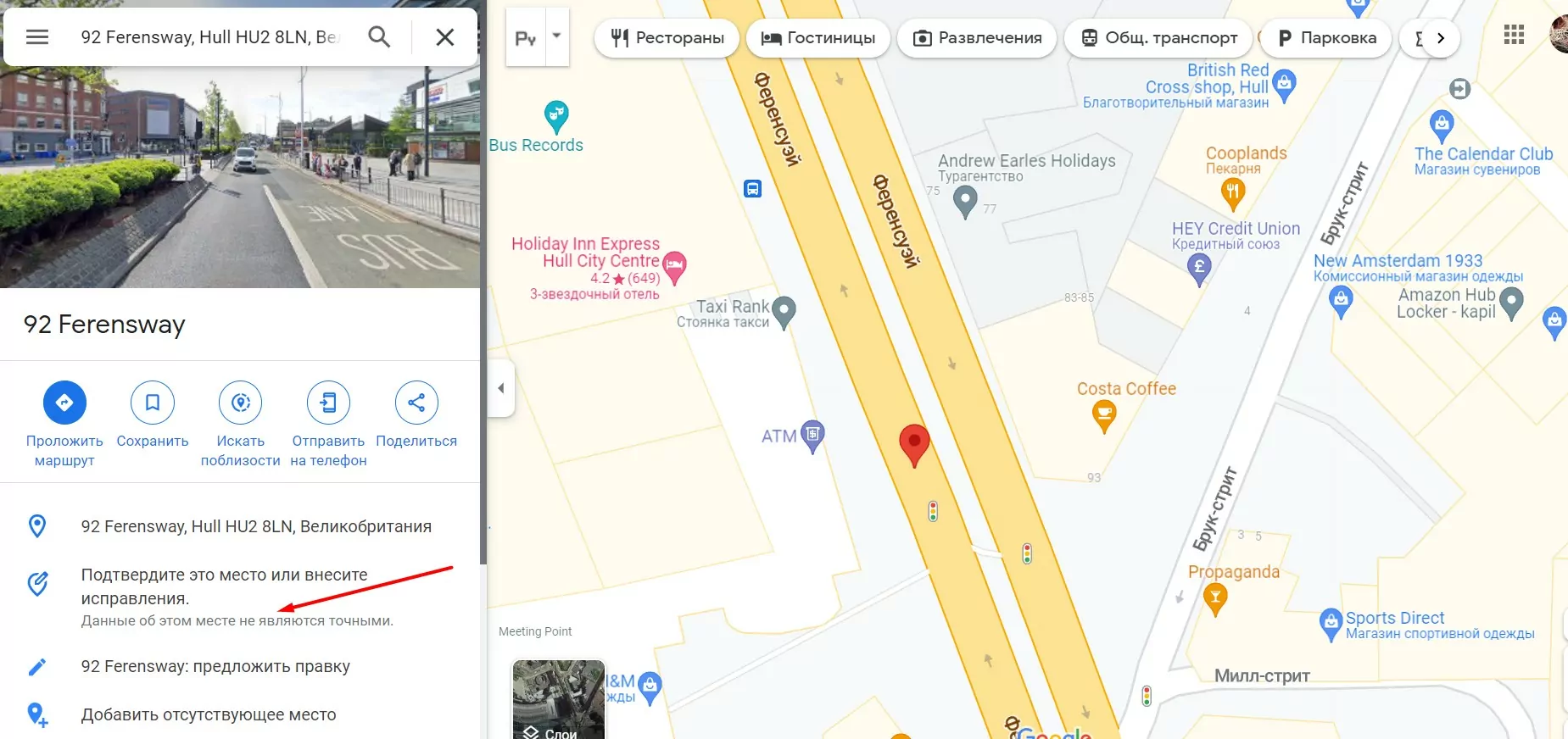Select the Гостиницы category chip

pos(817,38)
